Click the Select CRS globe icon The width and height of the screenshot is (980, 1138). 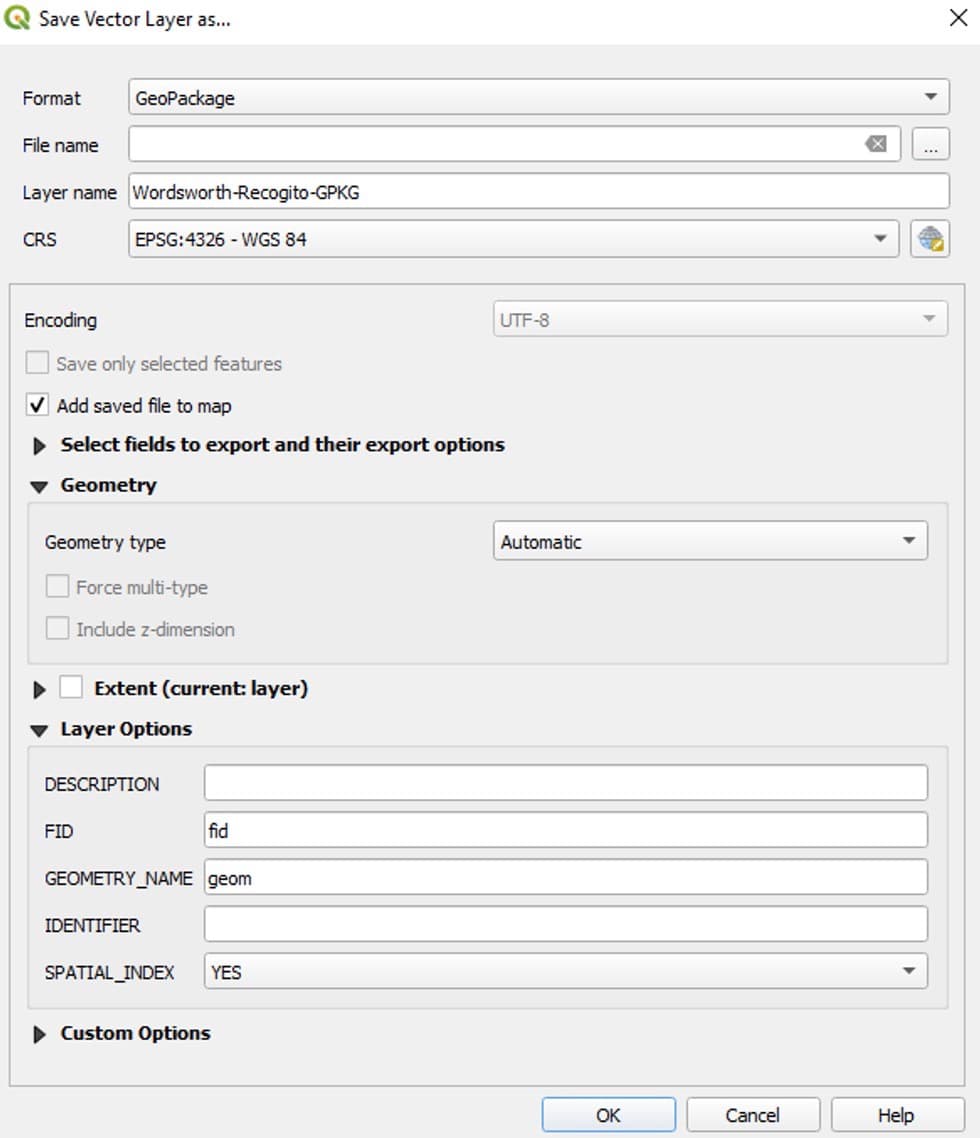point(929,239)
